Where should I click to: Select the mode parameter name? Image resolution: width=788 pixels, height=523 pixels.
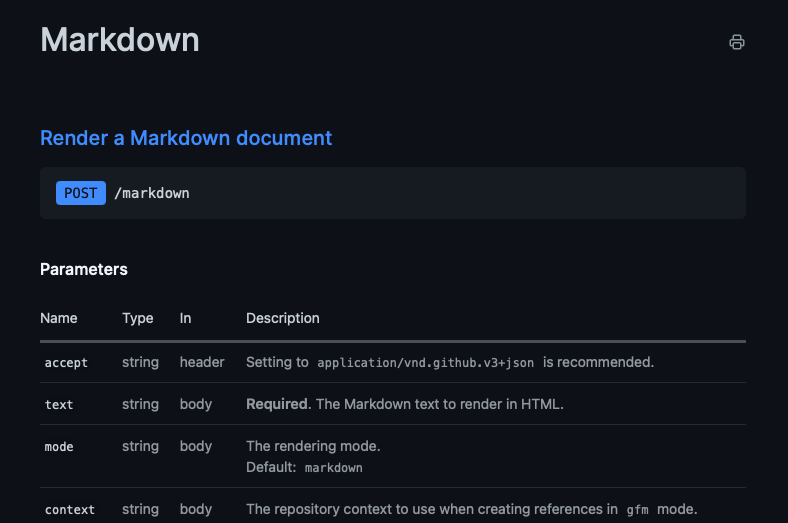59,447
